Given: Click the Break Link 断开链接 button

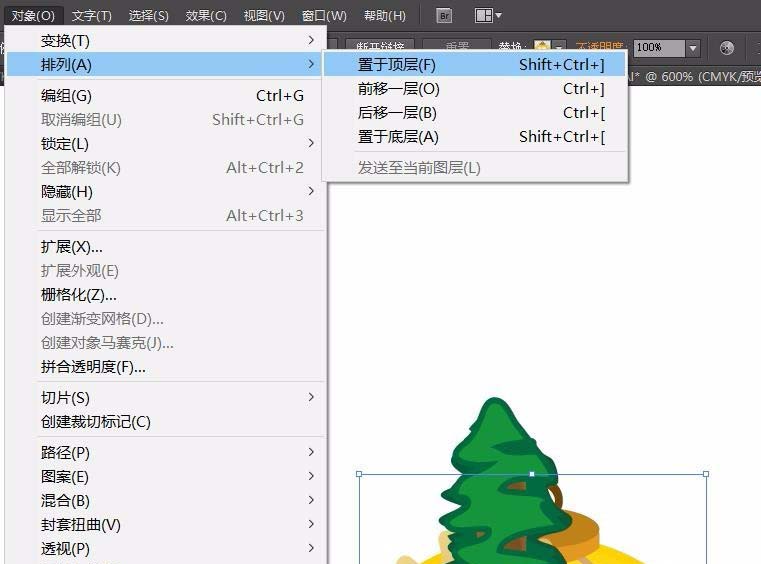Looking at the screenshot, I should pyautogui.click(x=380, y=46).
